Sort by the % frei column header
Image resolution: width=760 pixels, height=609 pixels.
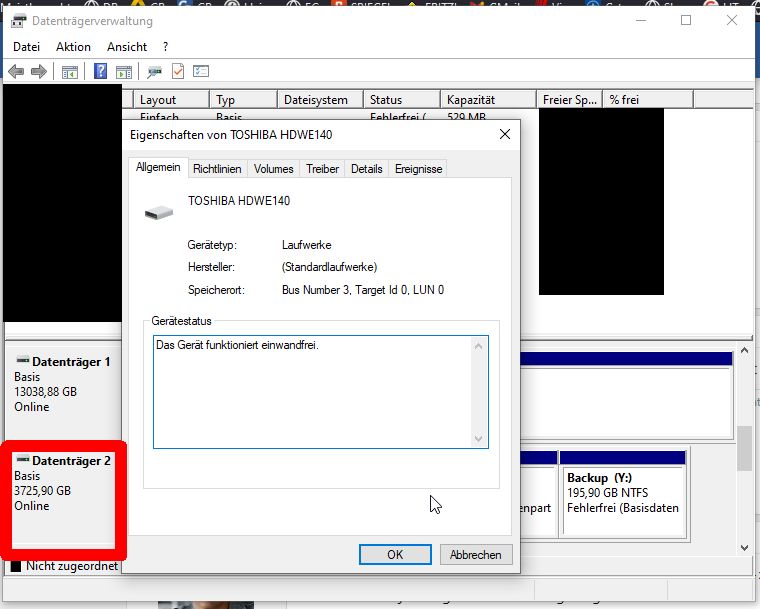tap(648, 100)
